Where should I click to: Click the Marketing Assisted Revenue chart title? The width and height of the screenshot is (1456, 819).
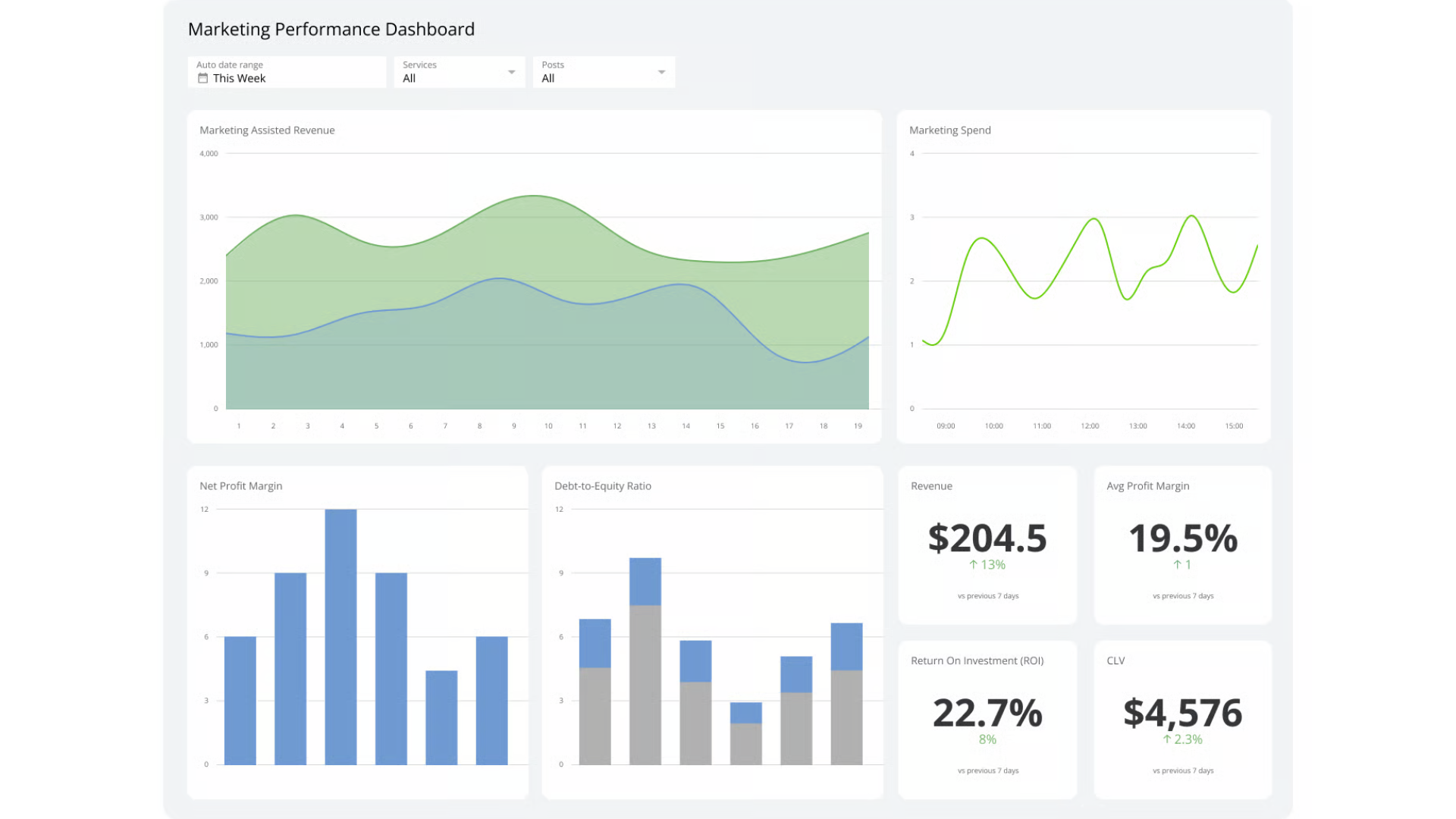(x=266, y=130)
